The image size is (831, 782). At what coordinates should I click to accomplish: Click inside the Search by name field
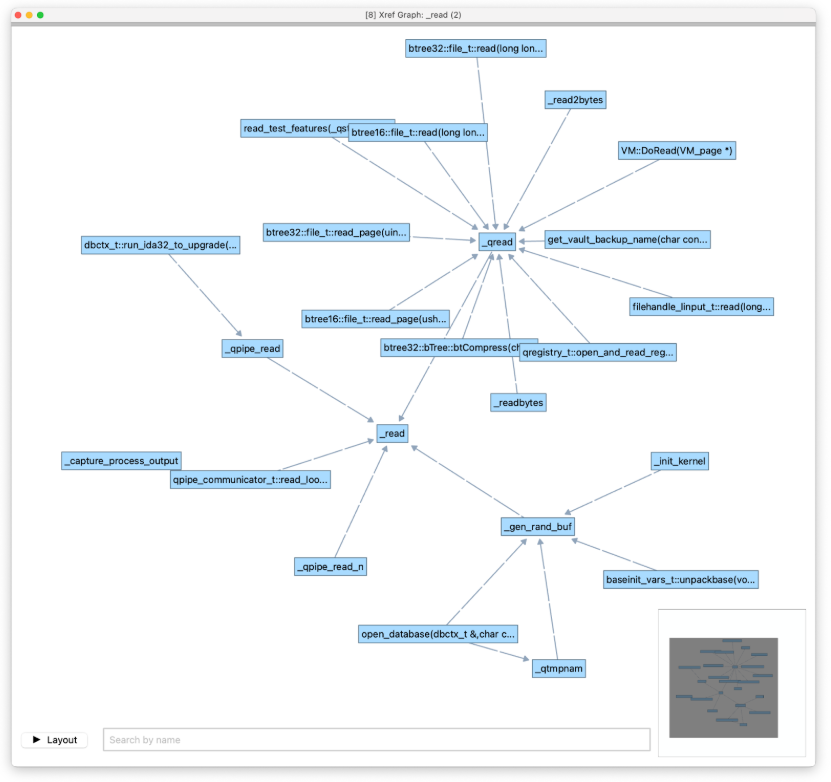pyautogui.click(x=377, y=739)
